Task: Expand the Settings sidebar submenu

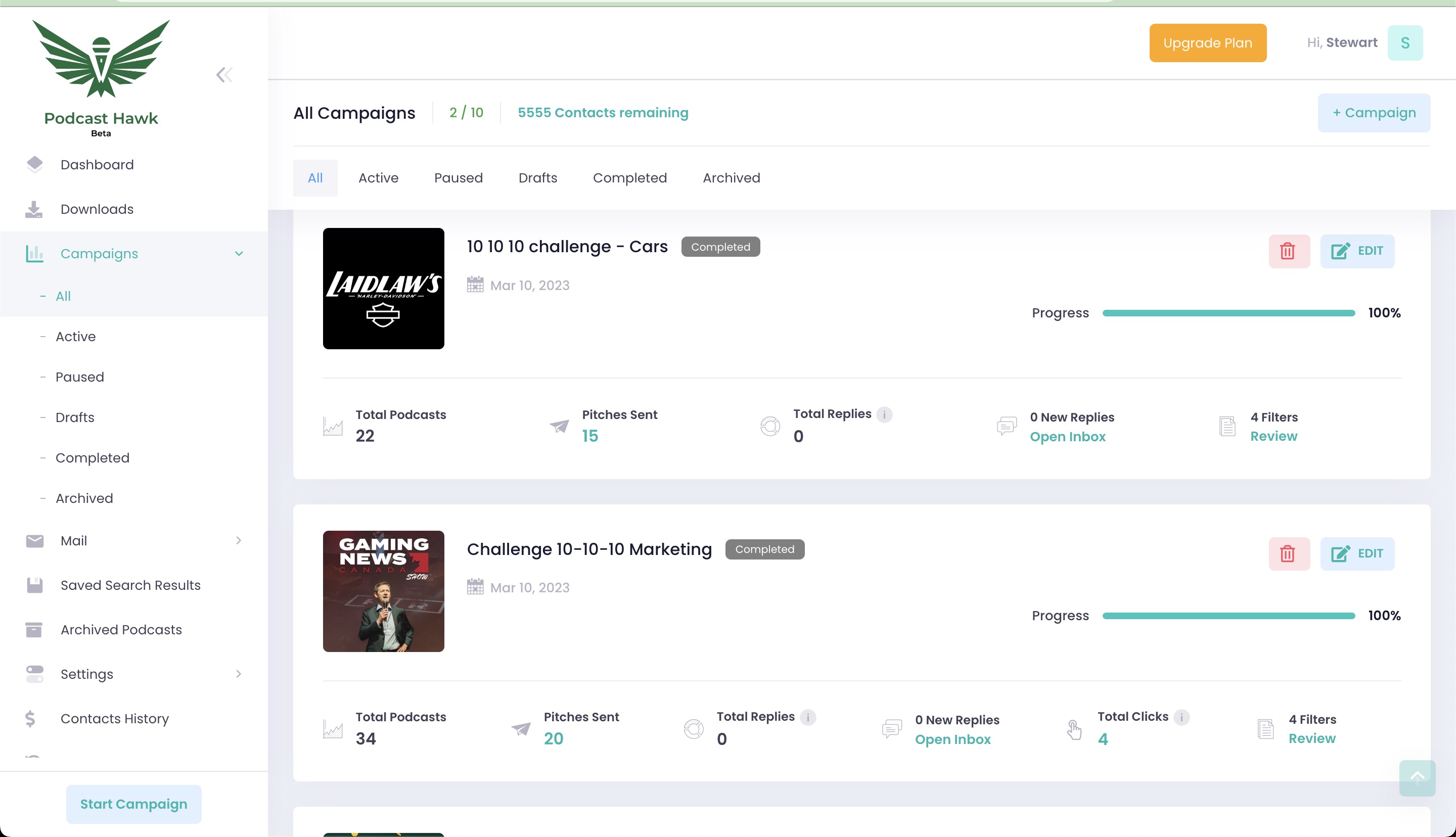Action: point(239,674)
